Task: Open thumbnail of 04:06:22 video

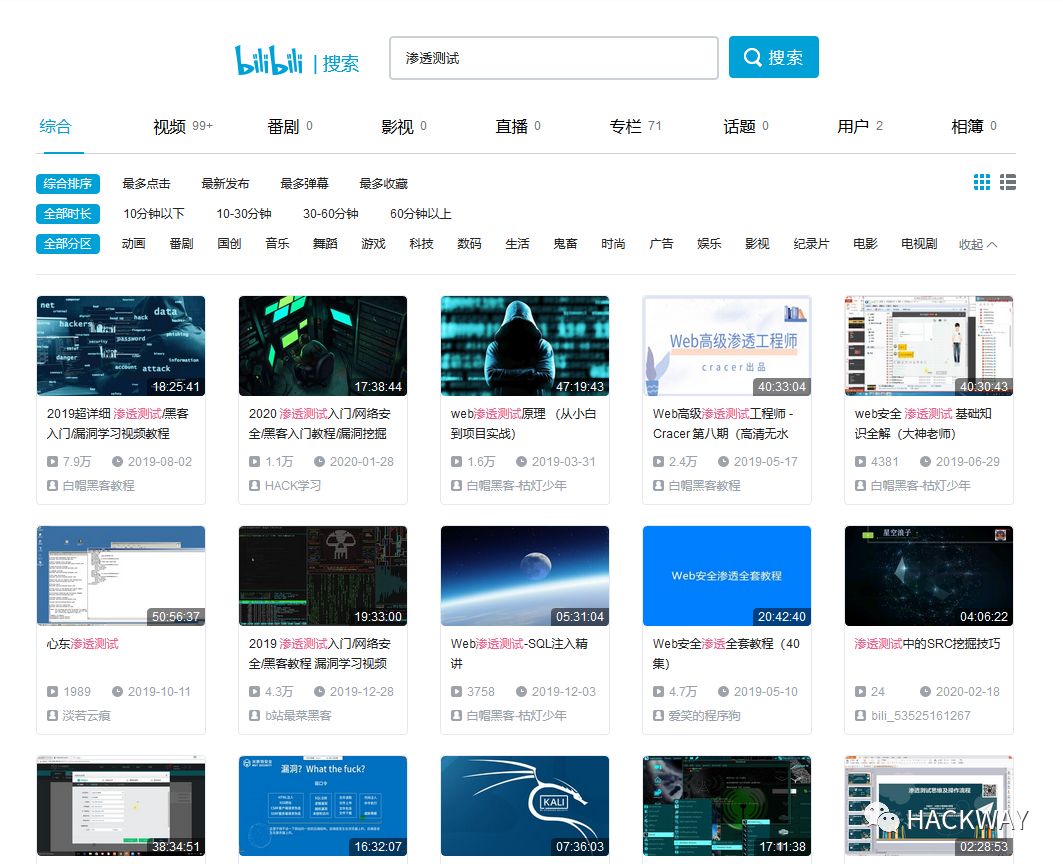Action: pyautogui.click(x=929, y=576)
